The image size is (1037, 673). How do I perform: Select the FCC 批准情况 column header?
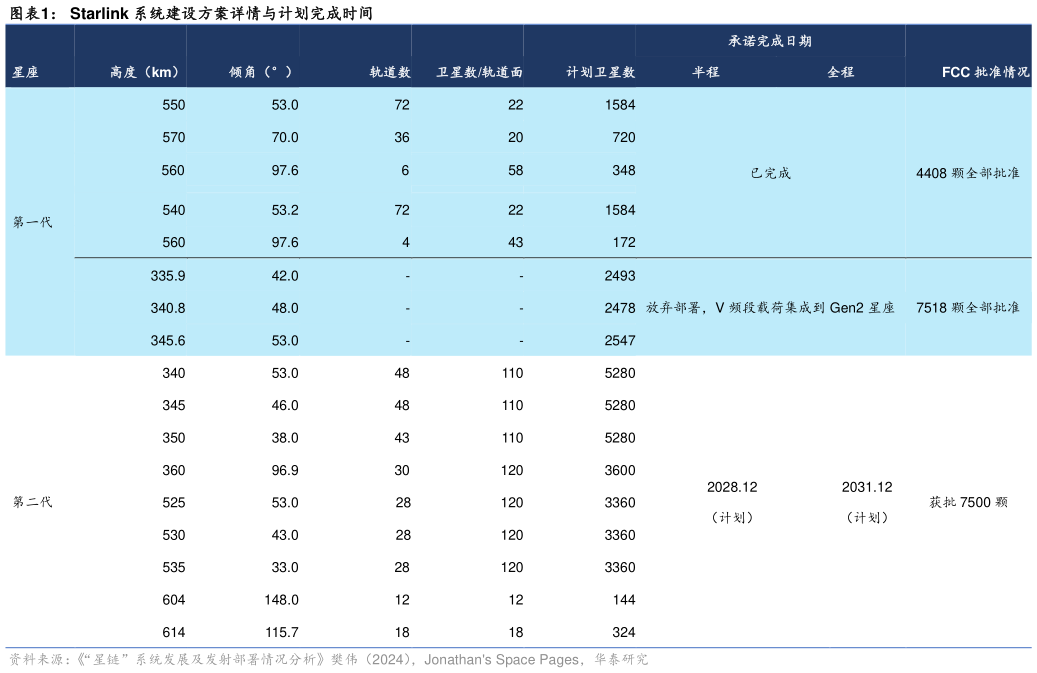986,72
